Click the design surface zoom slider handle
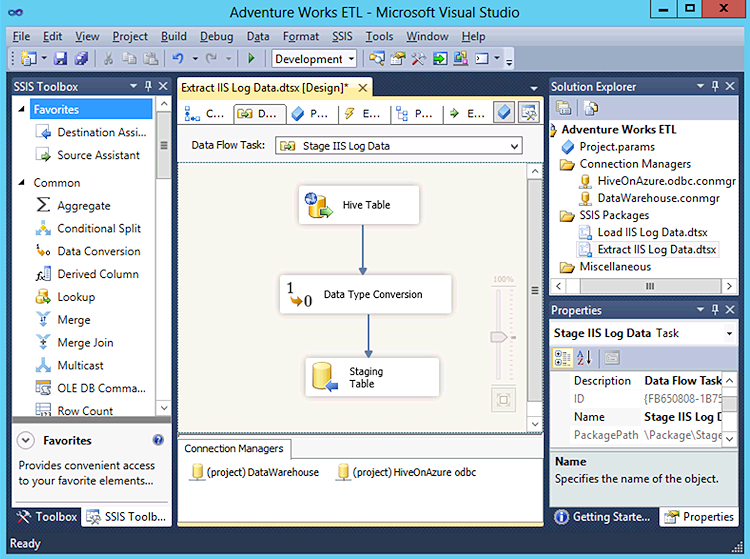 tap(498, 337)
